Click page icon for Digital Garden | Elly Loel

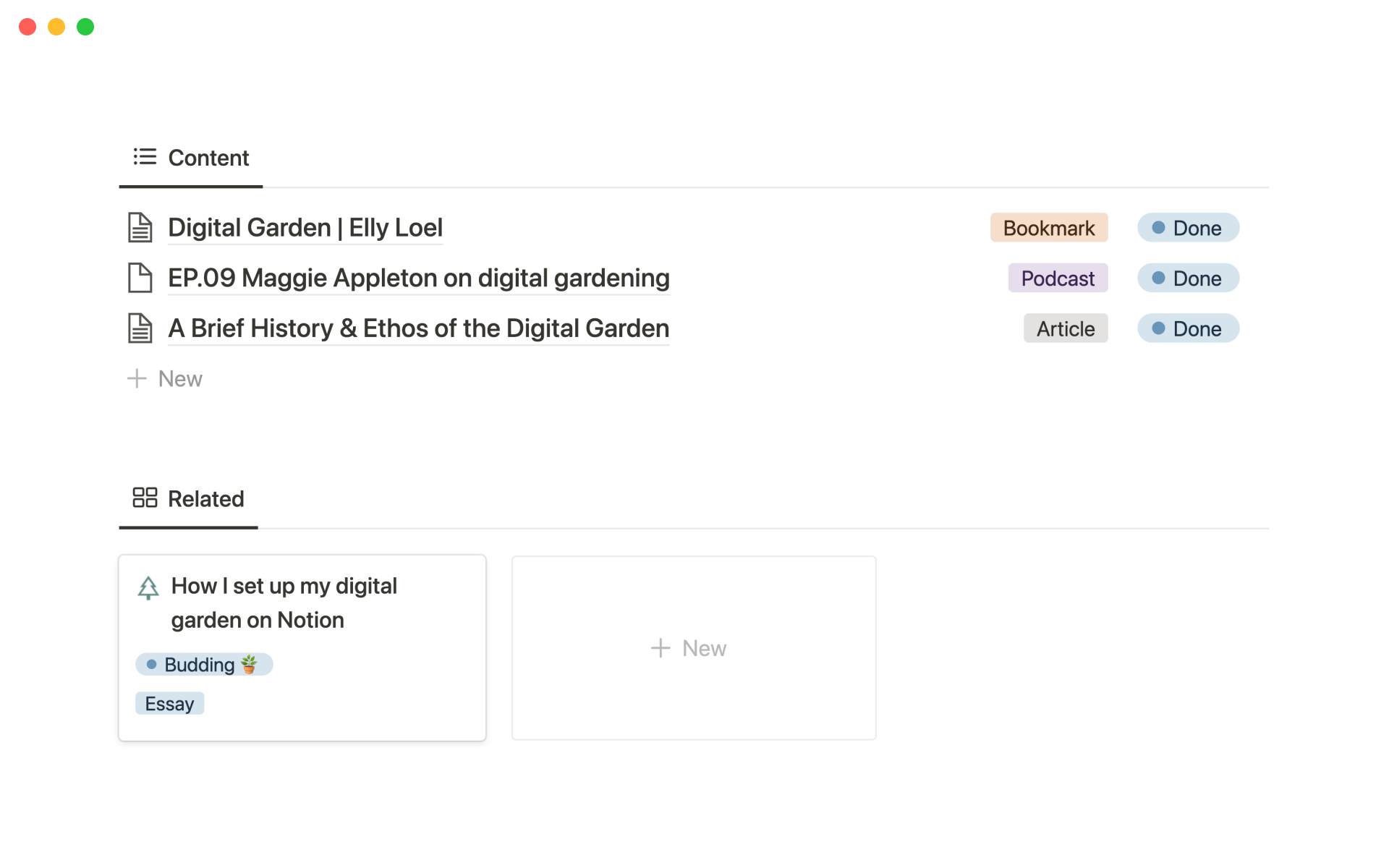[x=140, y=228]
